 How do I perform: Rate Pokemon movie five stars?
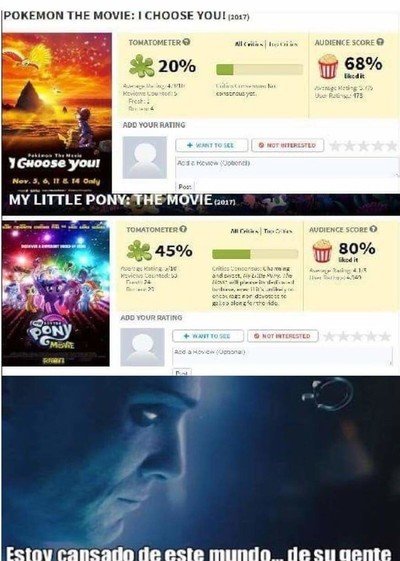coord(392,146)
